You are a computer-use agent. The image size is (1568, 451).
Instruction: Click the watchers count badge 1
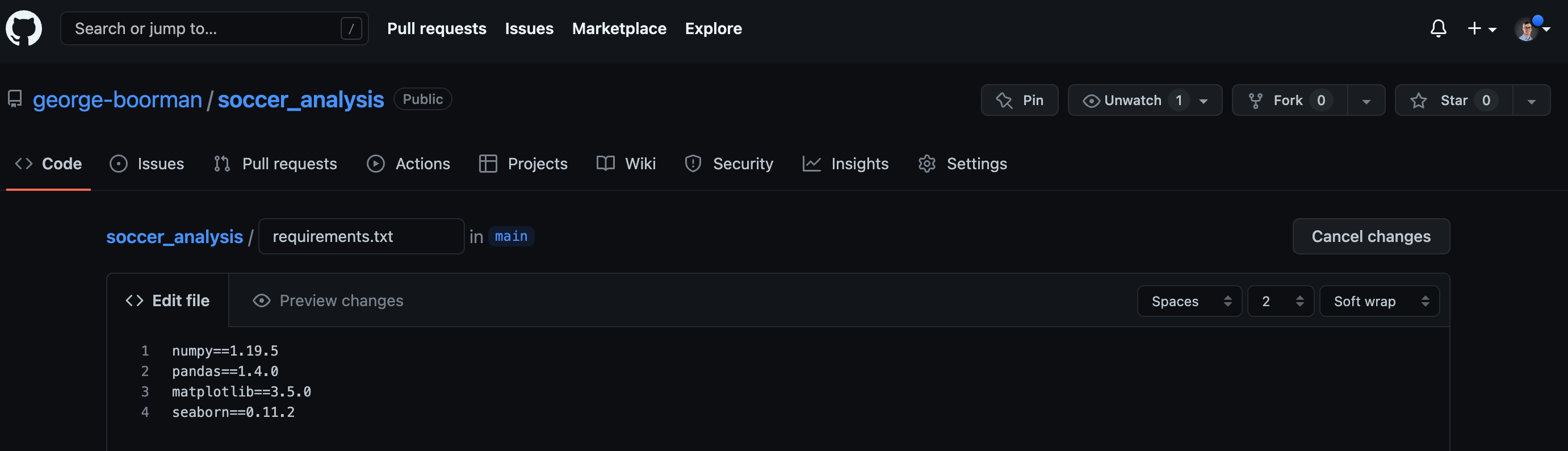coord(1179,101)
